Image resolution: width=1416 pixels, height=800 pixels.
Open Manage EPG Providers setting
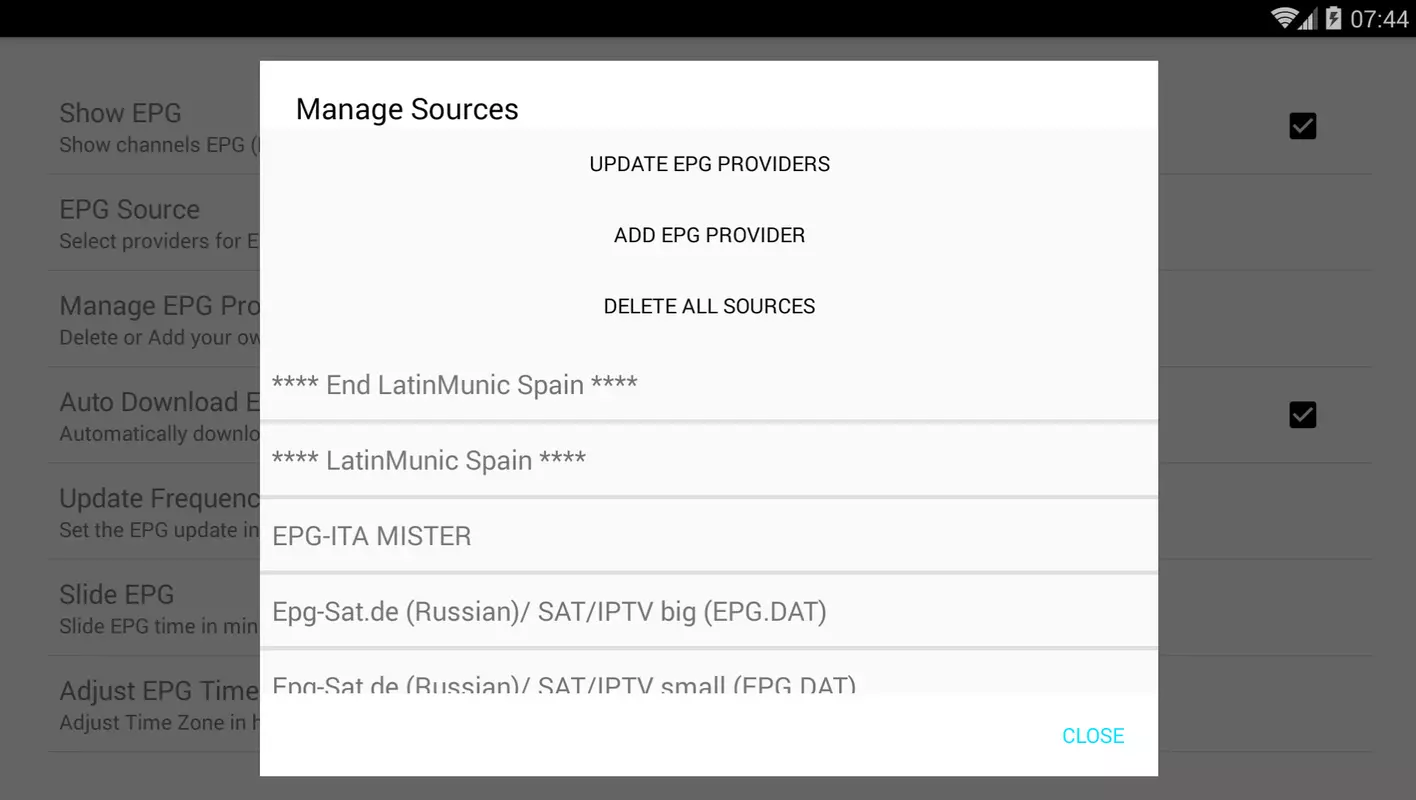(154, 320)
